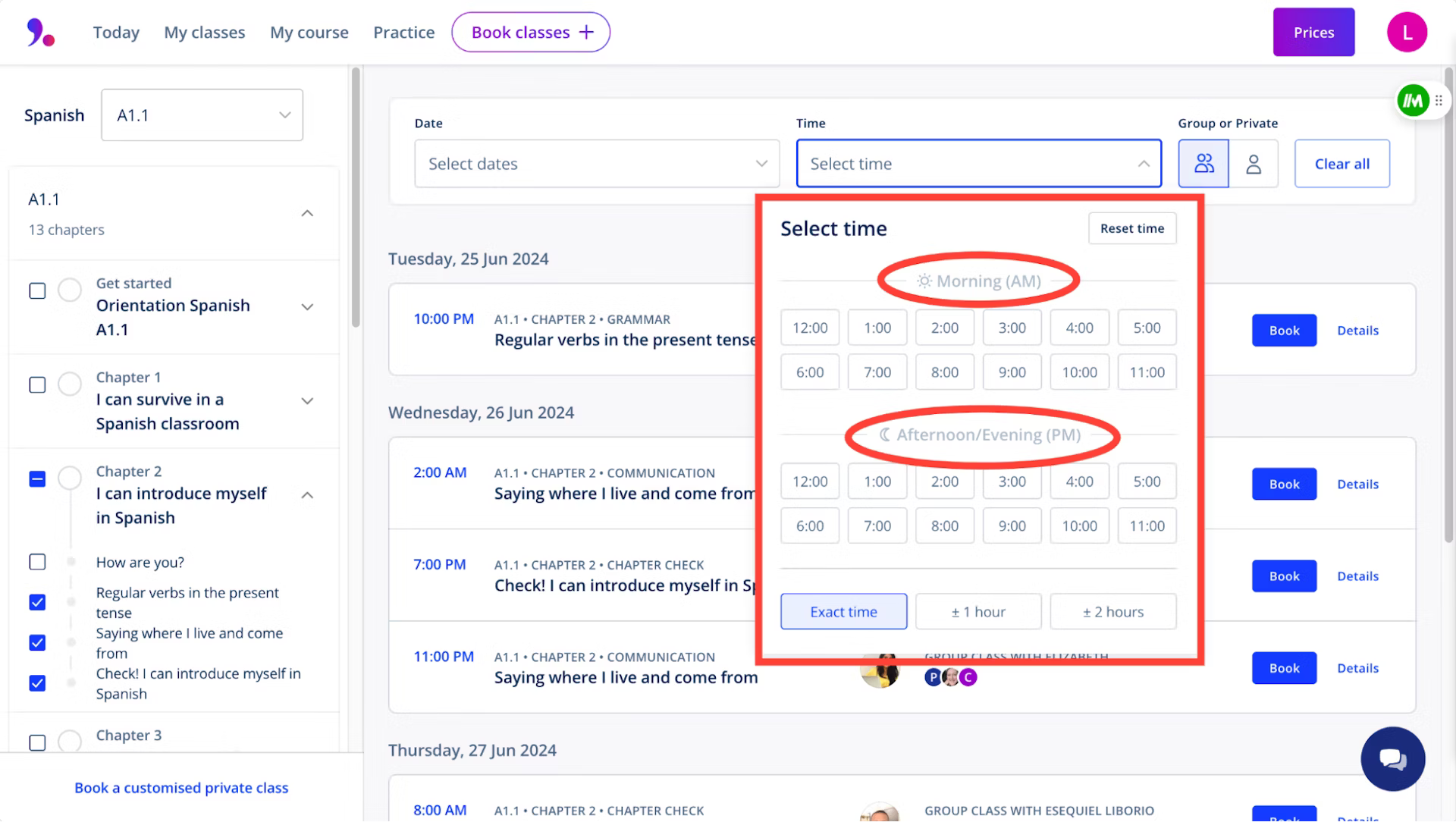
Task: Click classmate avatar labeled P
Action: click(933, 677)
